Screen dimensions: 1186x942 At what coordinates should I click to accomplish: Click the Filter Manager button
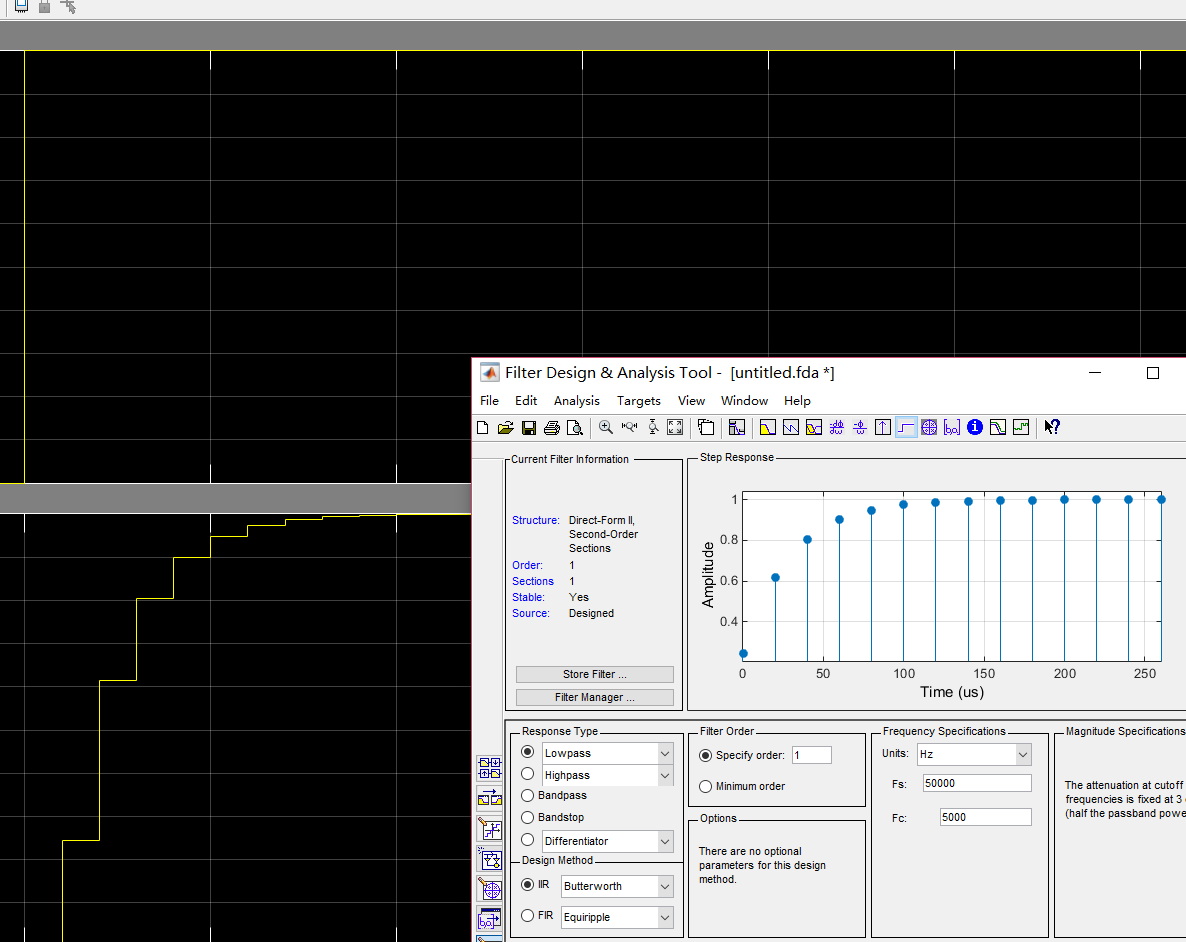click(x=594, y=698)
